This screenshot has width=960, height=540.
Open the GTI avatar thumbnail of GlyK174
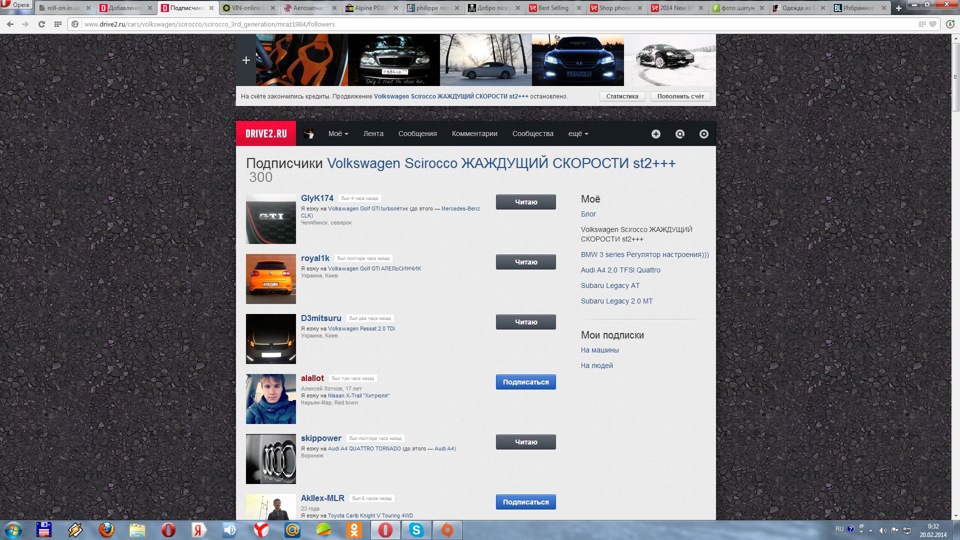[x=271, y=219]
